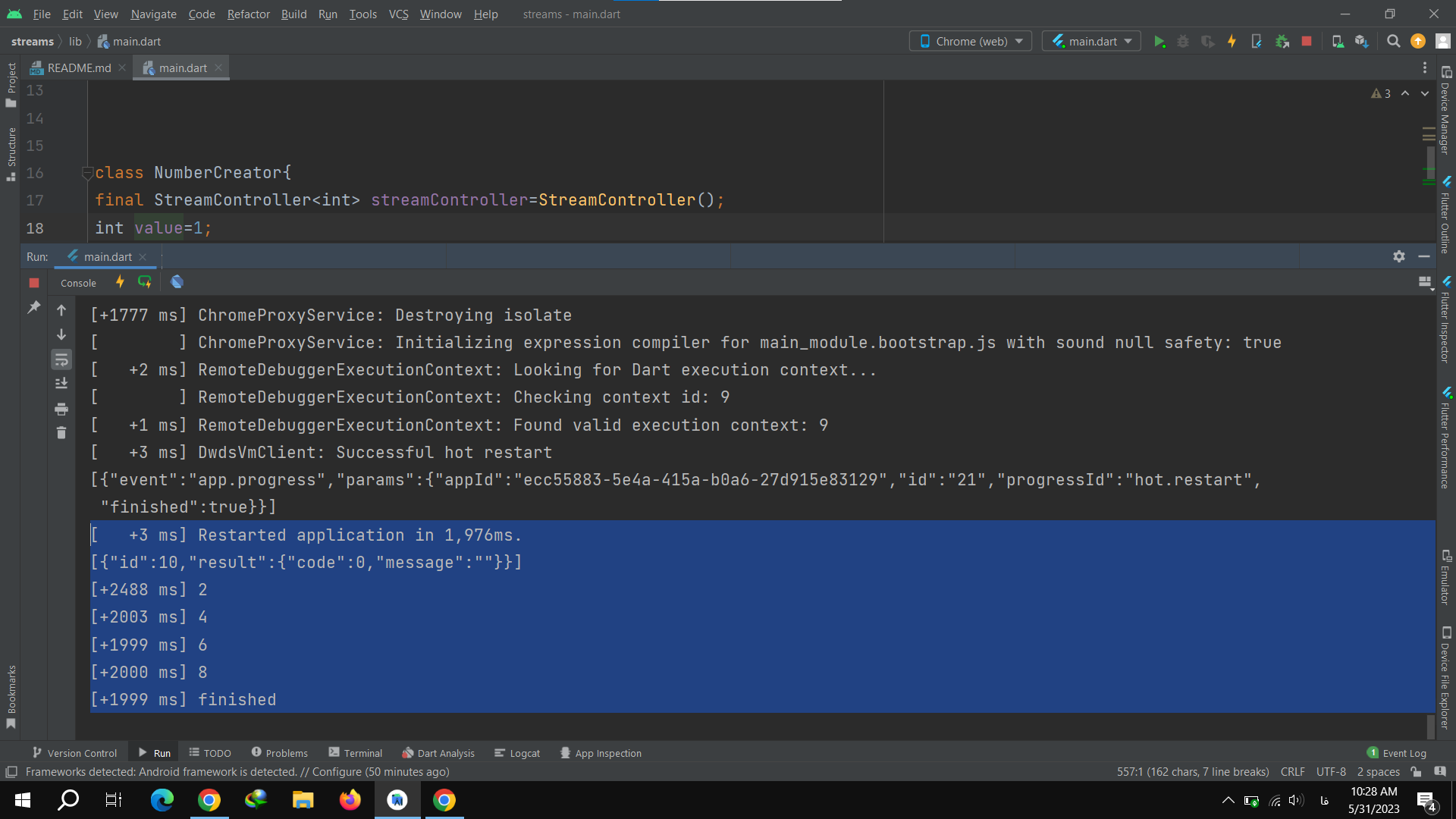This screenshot has width=1456, height=819.
Task: Open the Problems tool window
Action: click(279, 753)
